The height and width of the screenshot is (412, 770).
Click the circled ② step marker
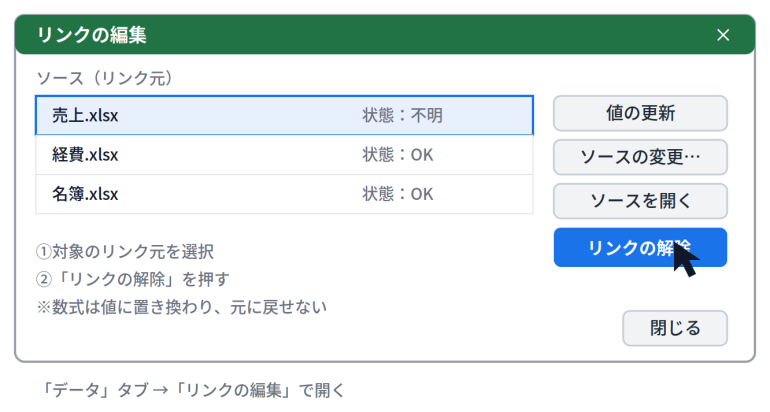pos(44,279)
